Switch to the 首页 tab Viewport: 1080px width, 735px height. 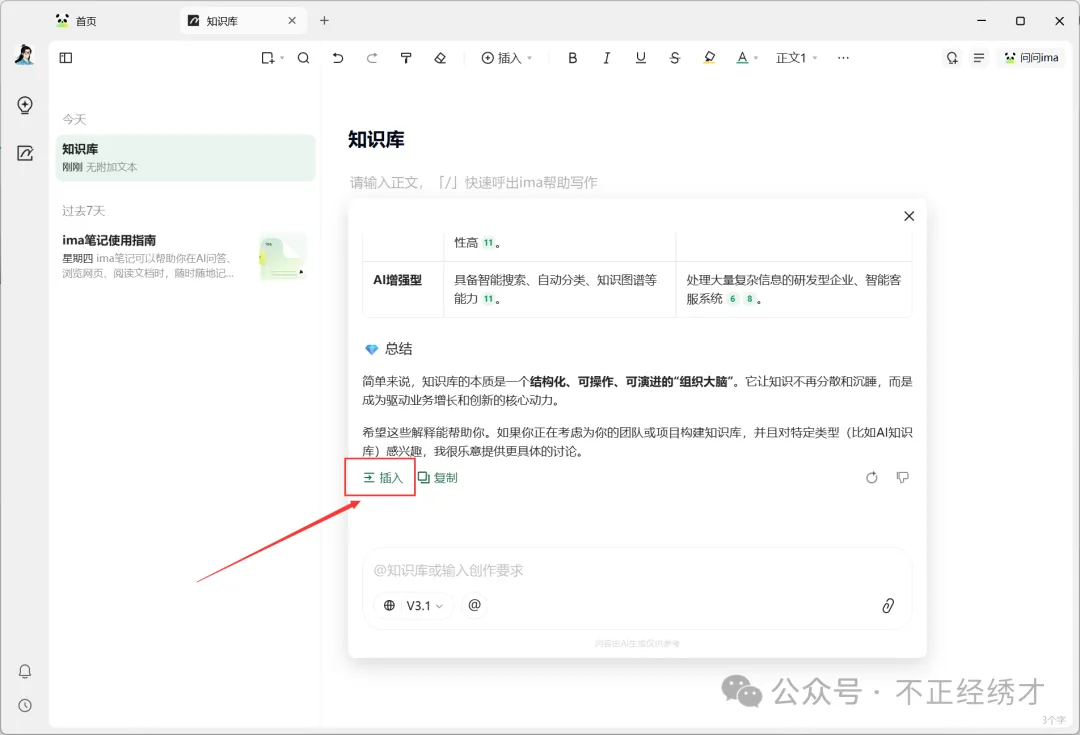76,21
